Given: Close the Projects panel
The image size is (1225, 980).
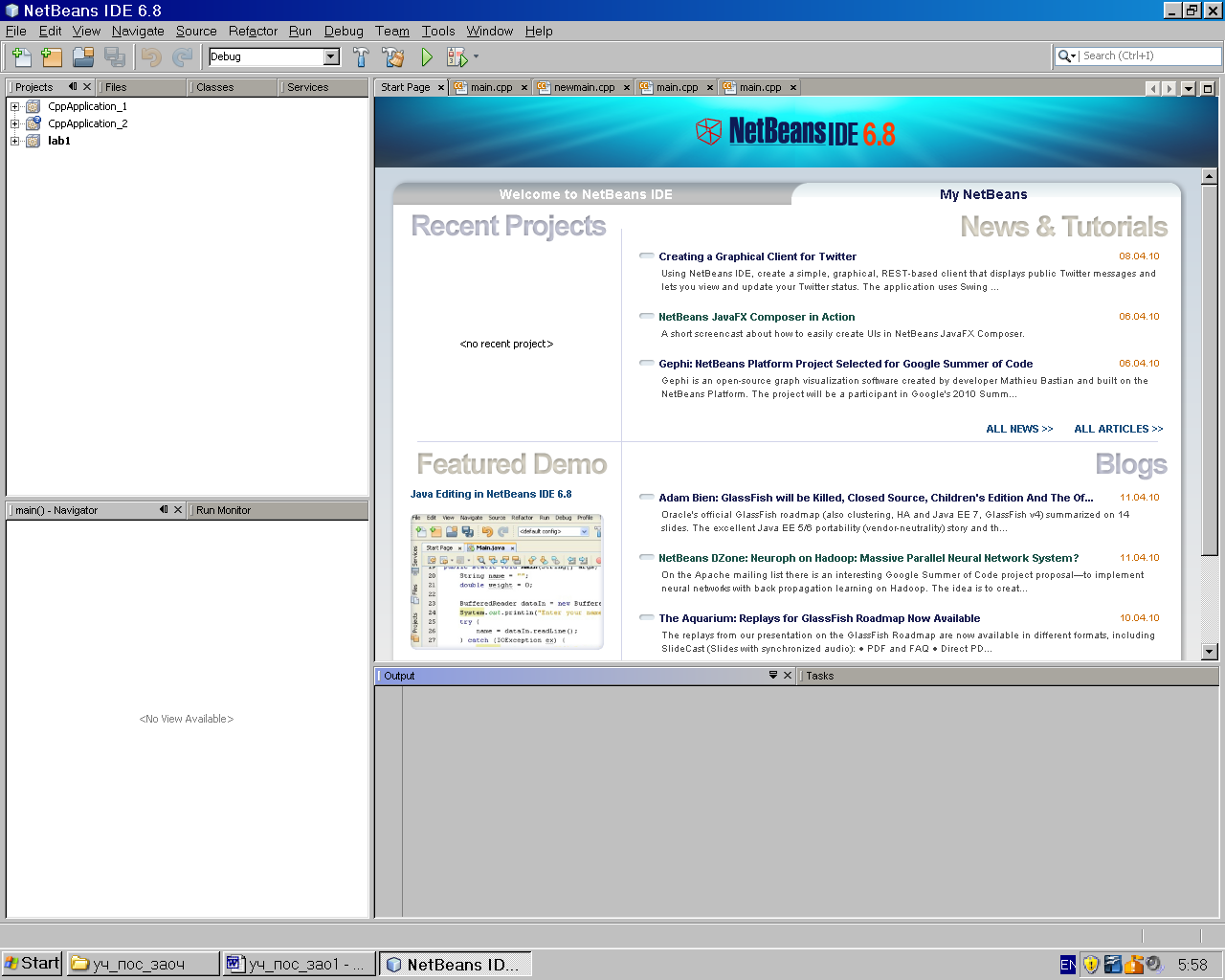Looking at the screenshot, I should pos(87,86).
